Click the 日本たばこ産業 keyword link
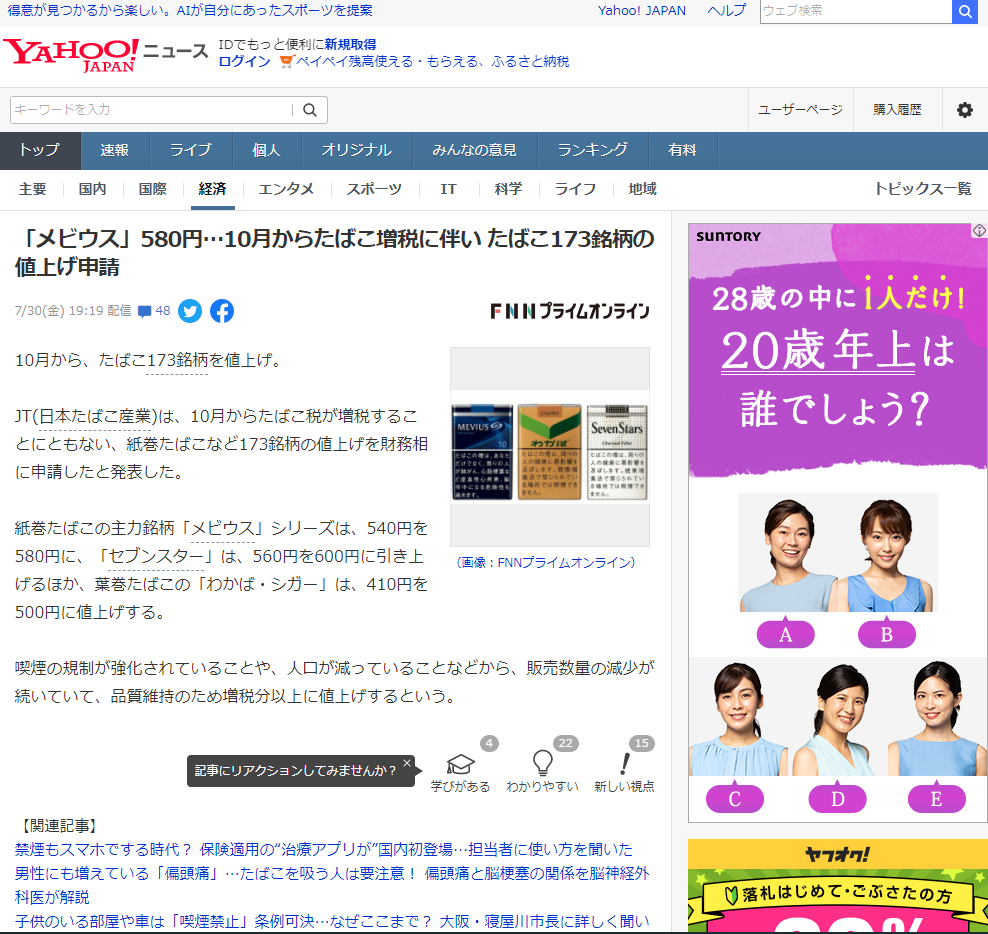This screenshot has height=934, width=988. [x=95, y=417]
